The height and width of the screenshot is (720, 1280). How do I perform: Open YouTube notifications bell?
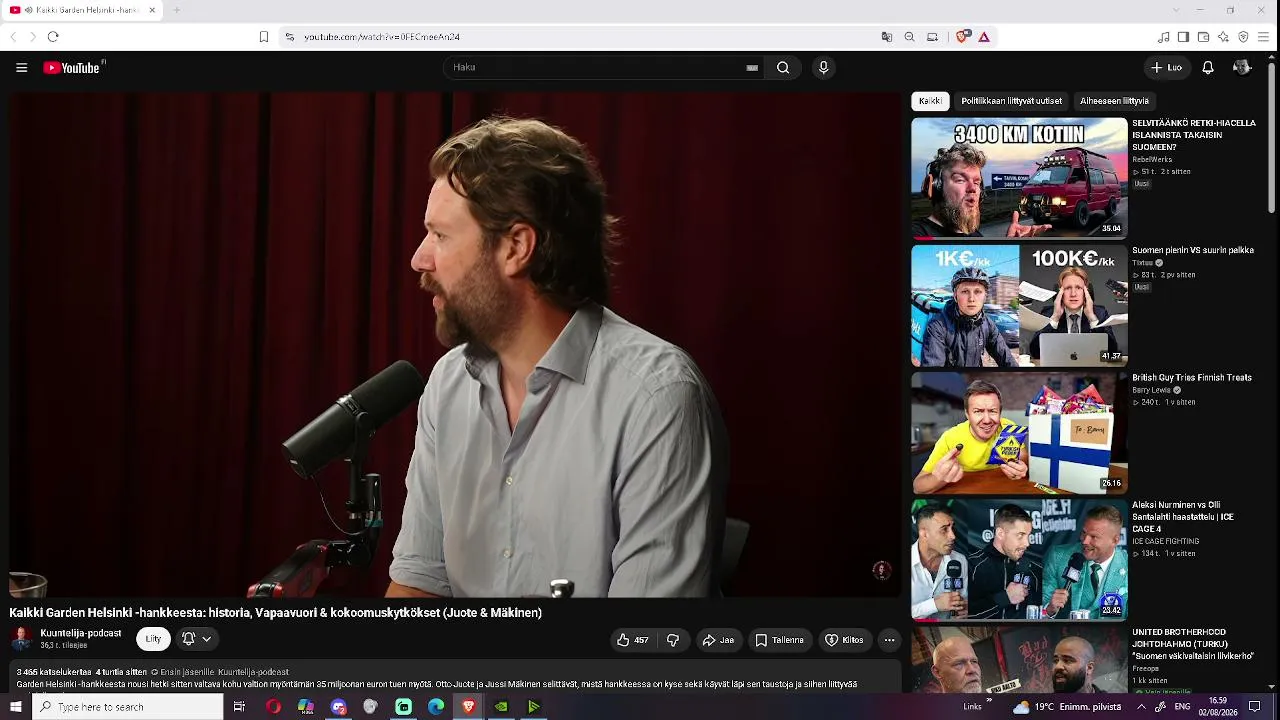pos(1208,68)
